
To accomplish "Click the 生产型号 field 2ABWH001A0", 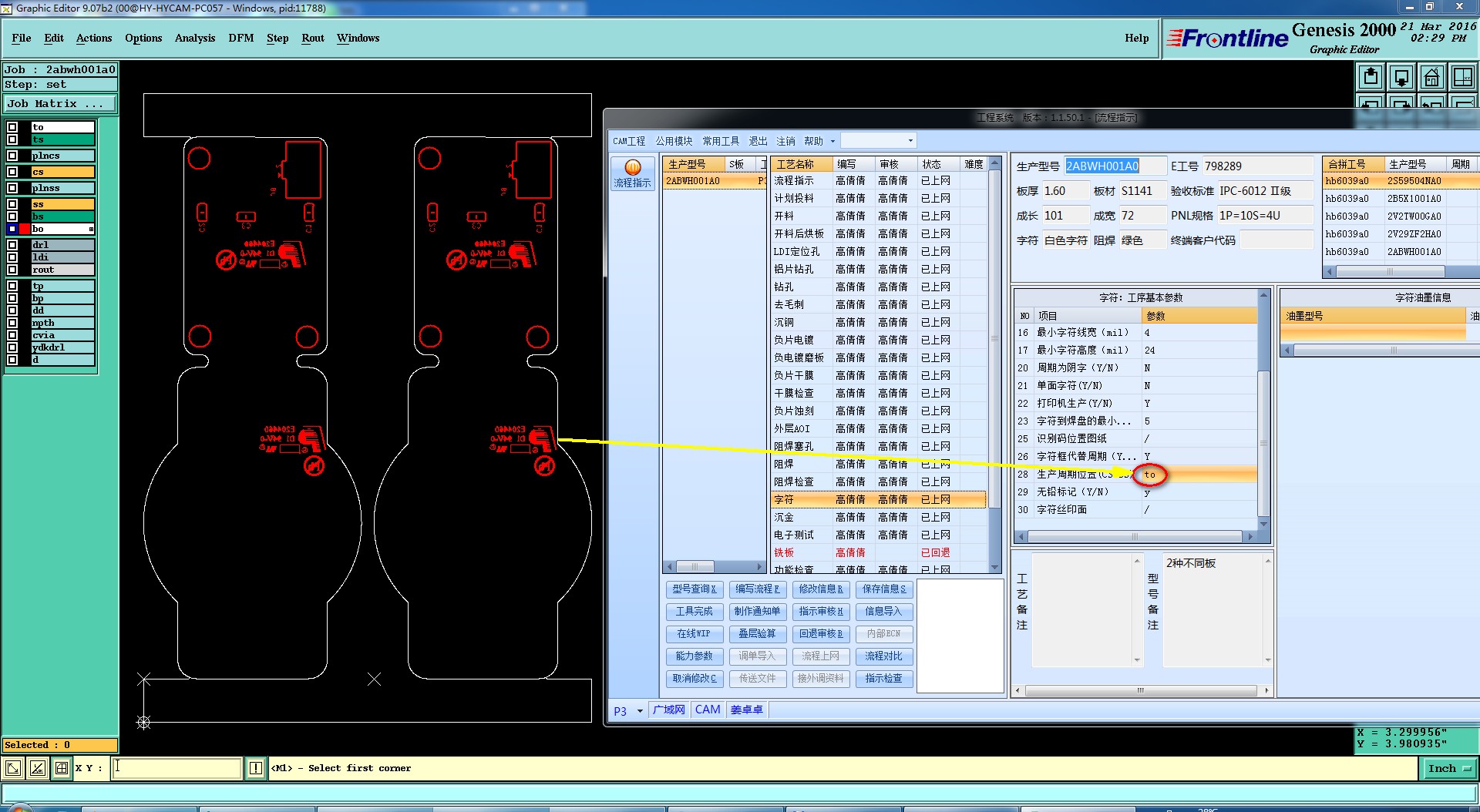I will click(x=1114, y=166).
